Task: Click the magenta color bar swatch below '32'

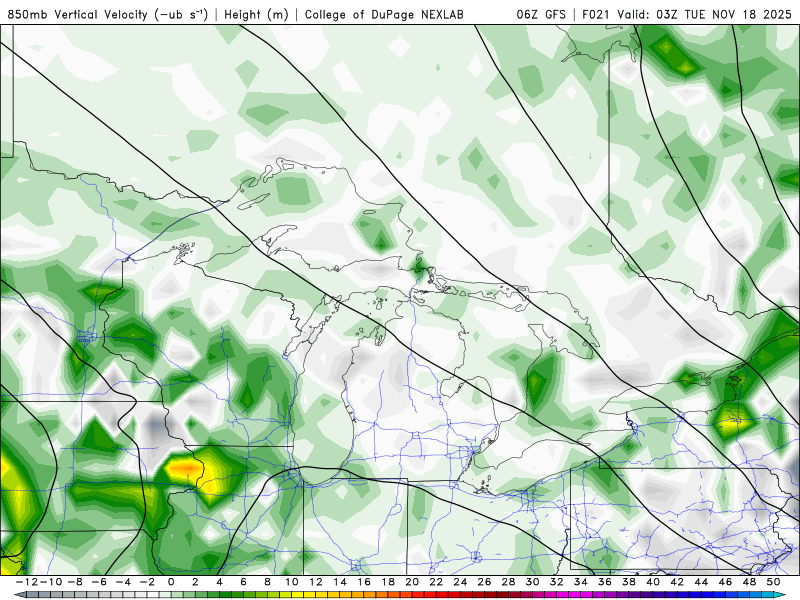Action: 563,595
